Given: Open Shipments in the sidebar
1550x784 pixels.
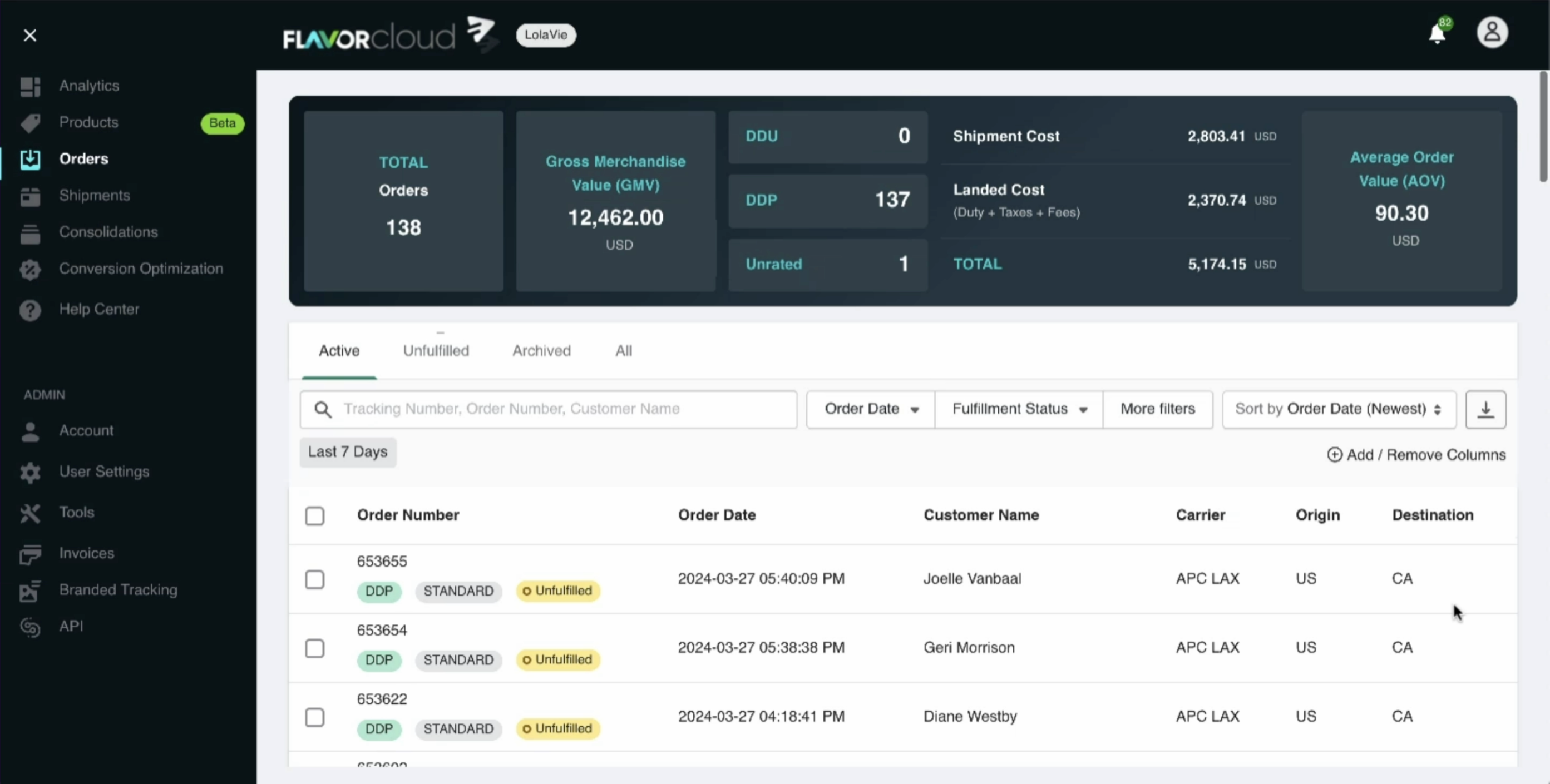Looking at the screenshot, I should coord(95,196).
